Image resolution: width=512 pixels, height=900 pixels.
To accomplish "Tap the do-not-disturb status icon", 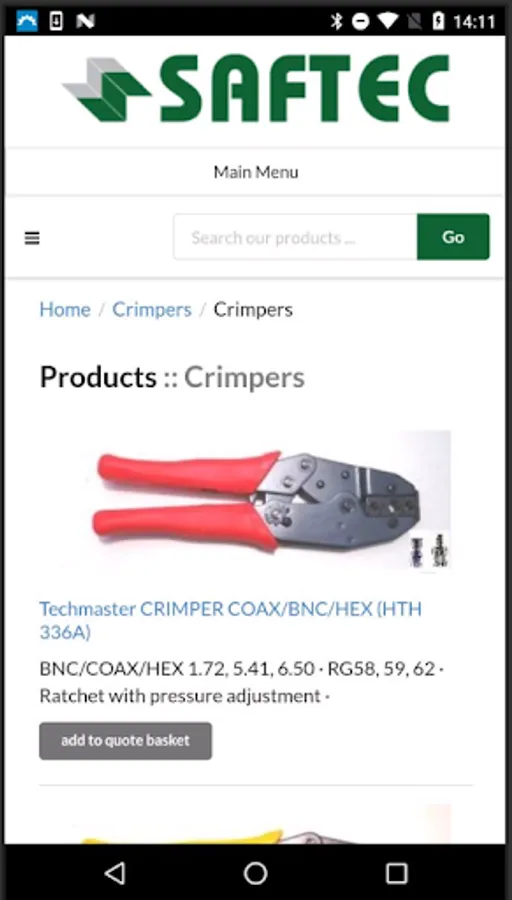I will [x=360, y=22].
